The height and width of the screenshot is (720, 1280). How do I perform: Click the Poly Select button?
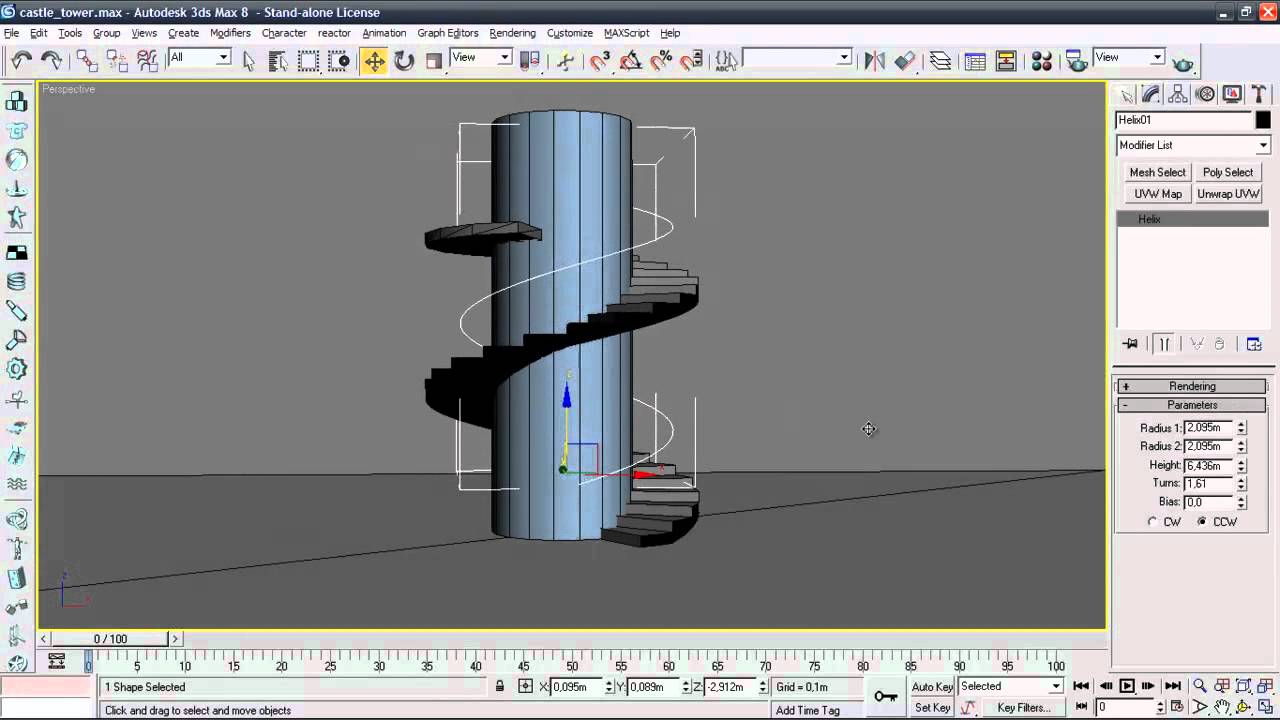coord(1228,172)
